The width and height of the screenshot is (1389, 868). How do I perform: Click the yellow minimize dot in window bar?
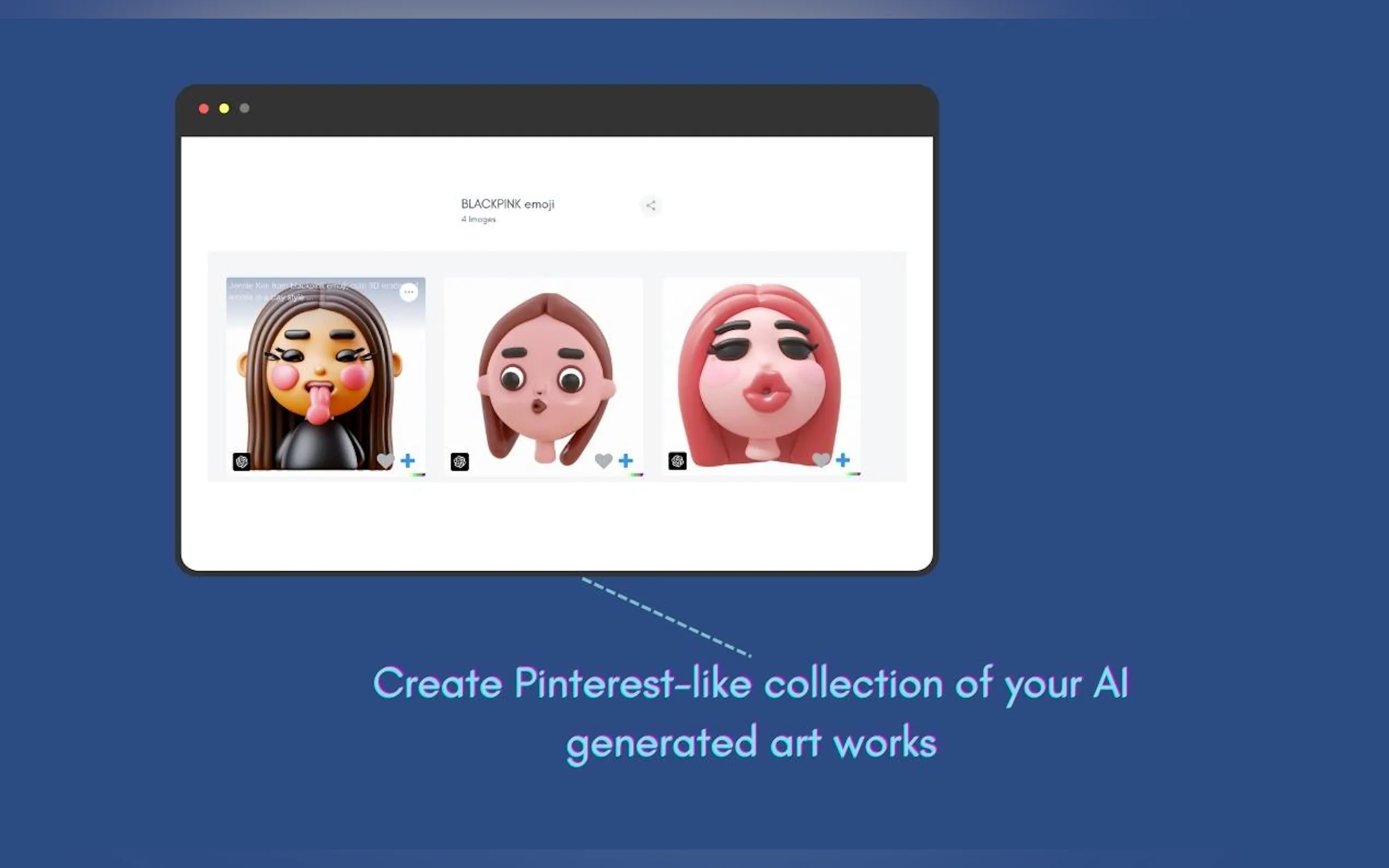pos(224,108)
